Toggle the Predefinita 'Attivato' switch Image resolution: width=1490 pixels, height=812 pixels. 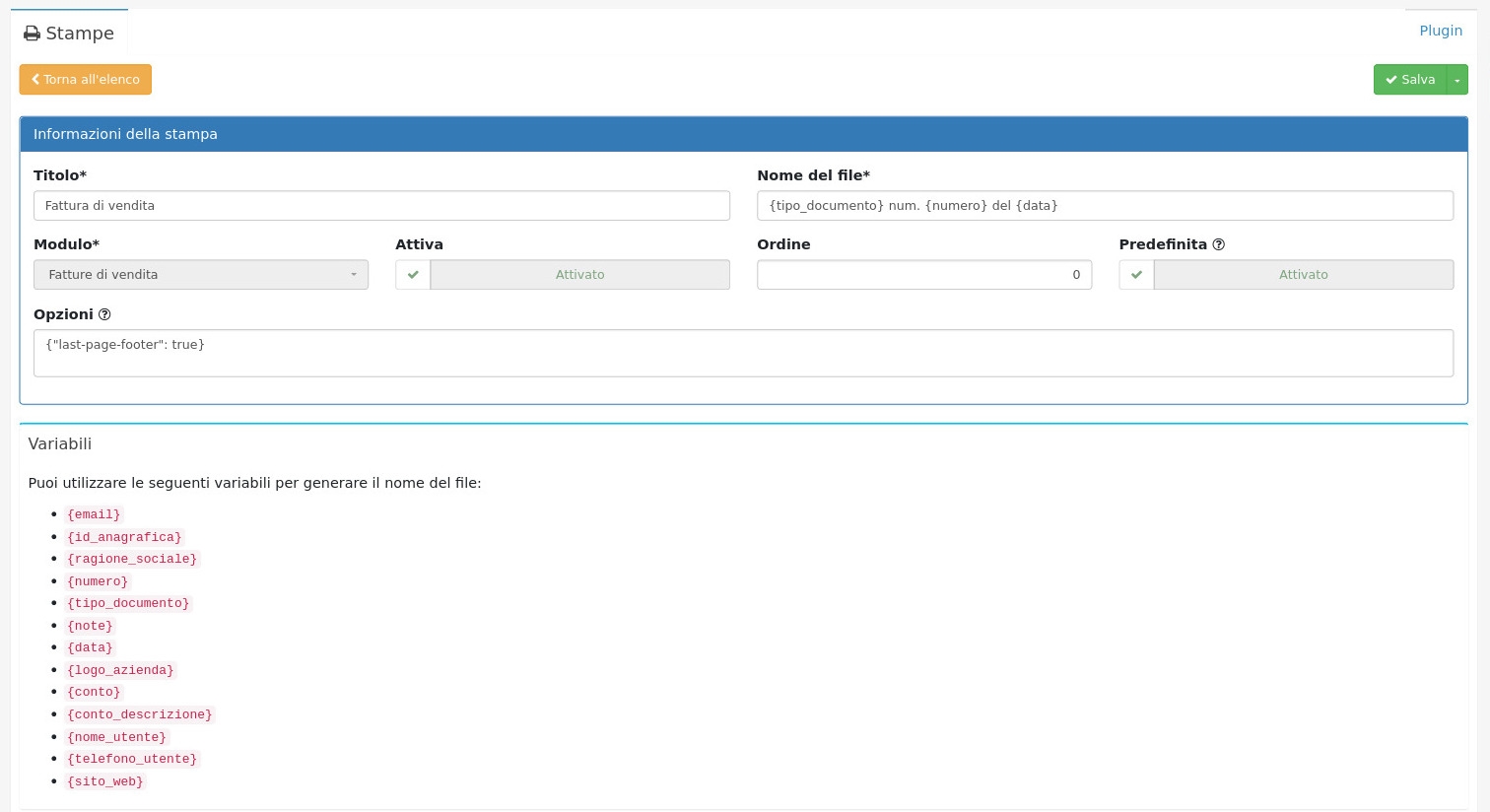pyautogui.click(x=1303, y=275)
